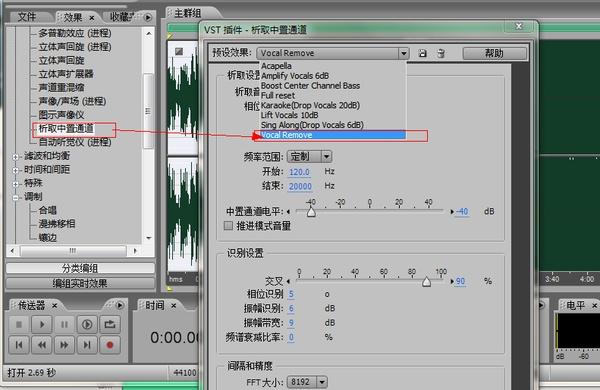Edit the 交叉 percentage value 90
This screenshot has width=600, height=390.
pyautogui.click(x=460, y=281)
